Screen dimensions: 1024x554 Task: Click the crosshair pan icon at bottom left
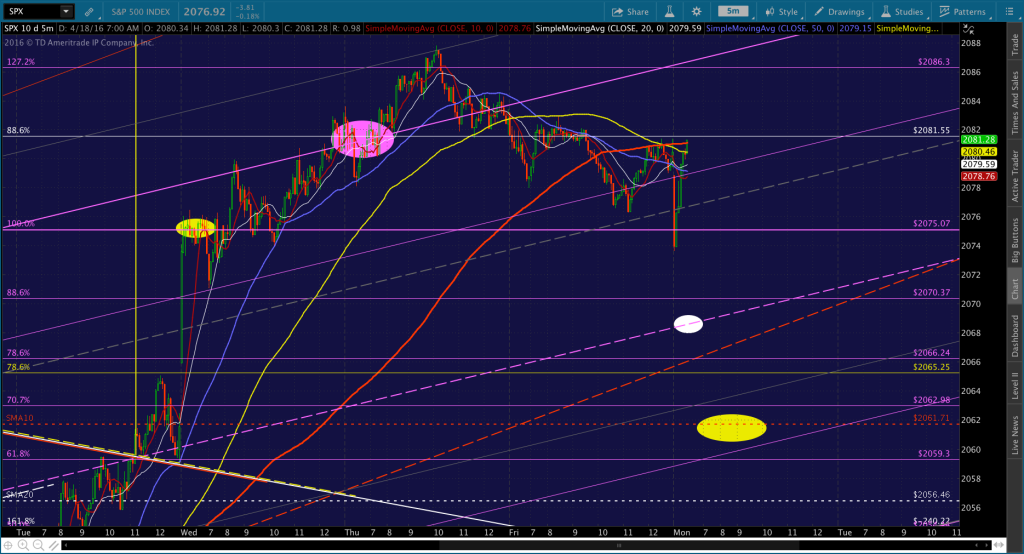click(8, 545)
